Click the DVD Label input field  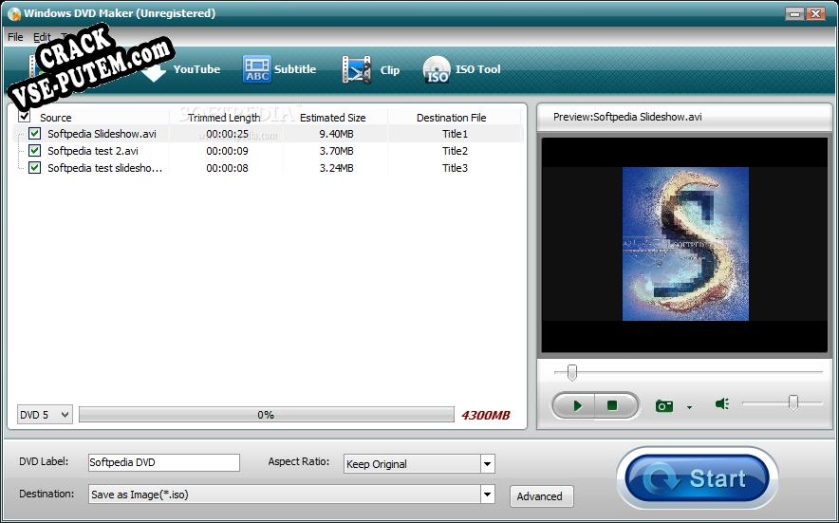164,463
